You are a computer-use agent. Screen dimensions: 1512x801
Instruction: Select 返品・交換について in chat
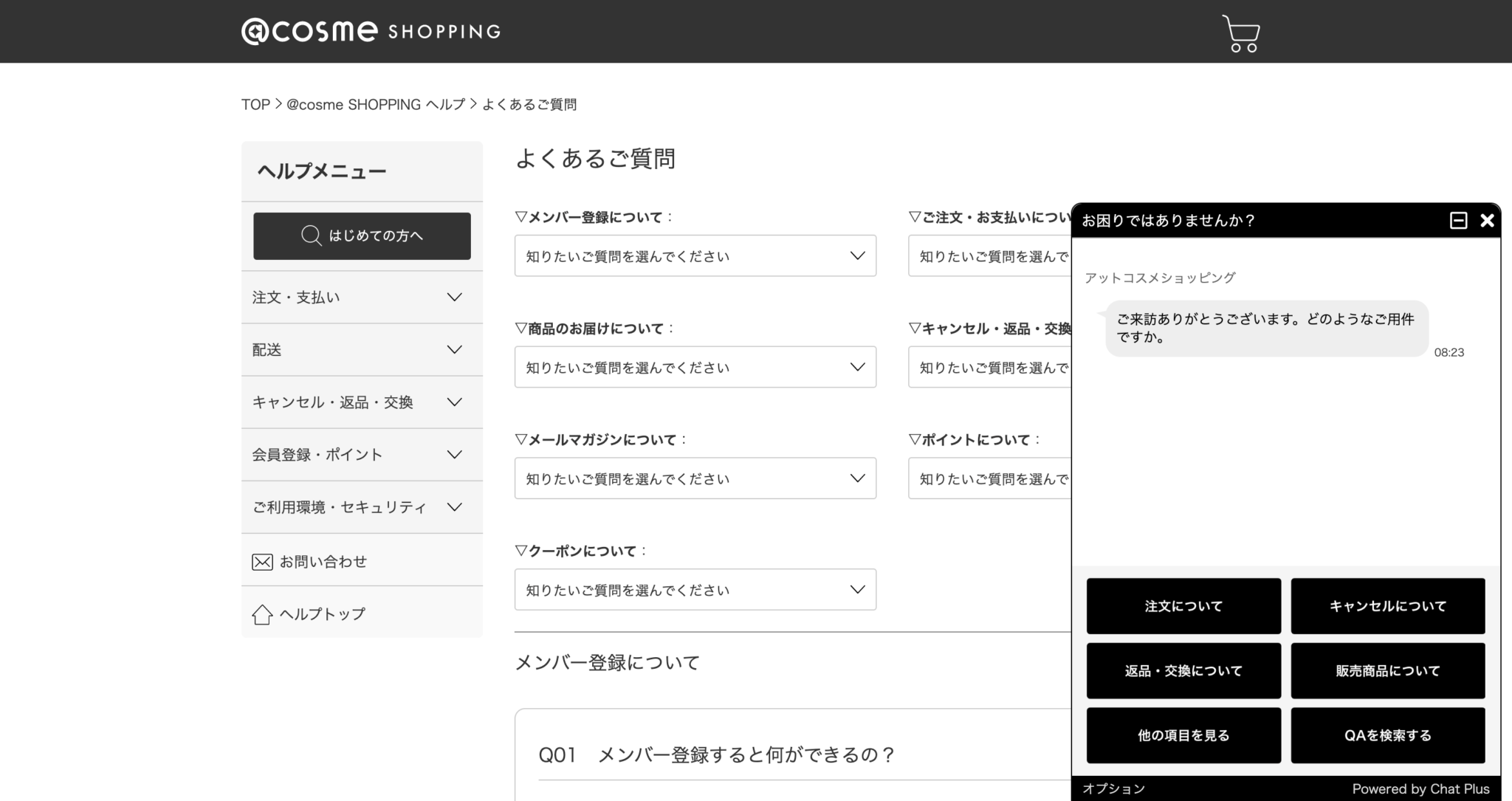[1183, 671]
